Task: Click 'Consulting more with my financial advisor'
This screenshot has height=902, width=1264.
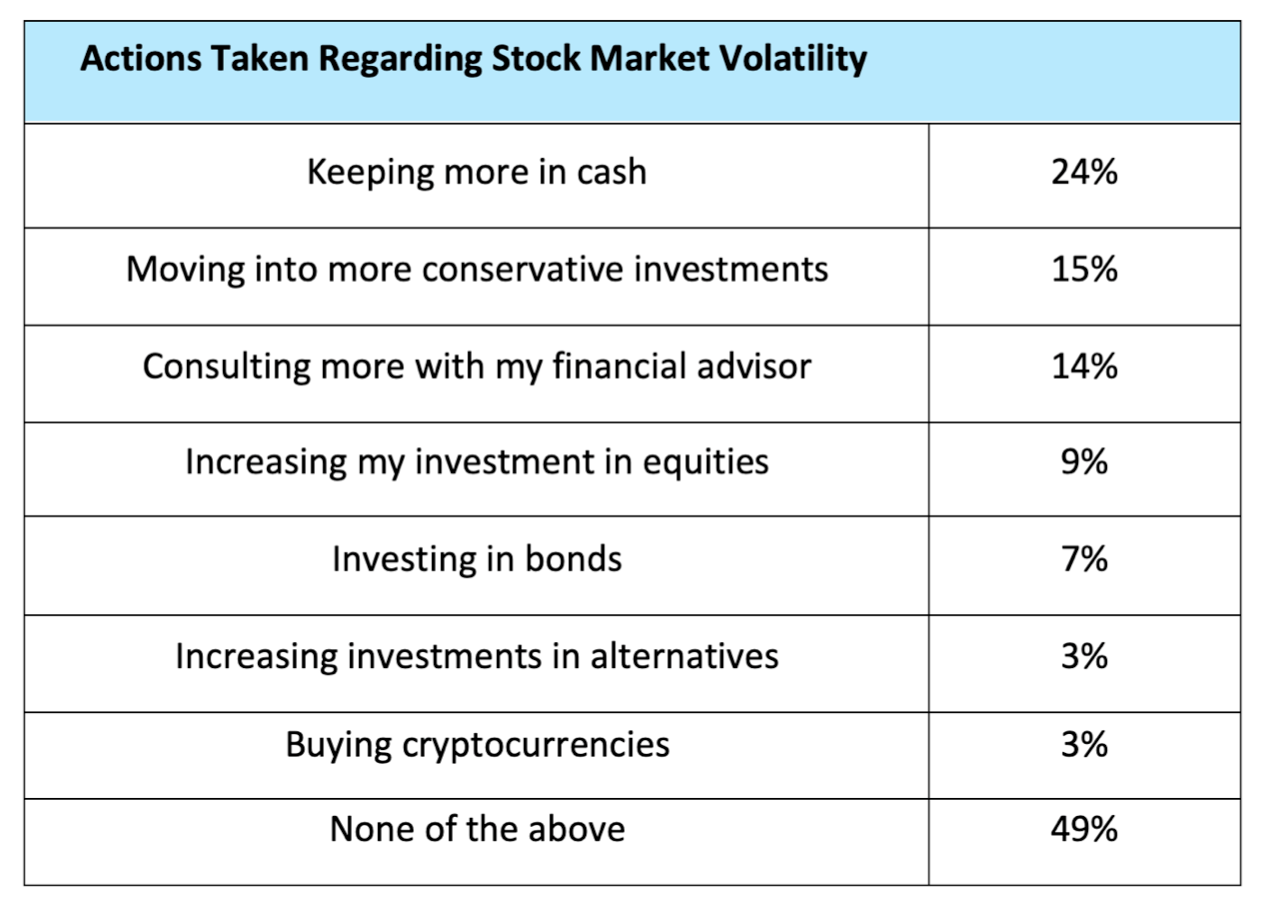Action: pyautogui.click(x=476, y=366)
